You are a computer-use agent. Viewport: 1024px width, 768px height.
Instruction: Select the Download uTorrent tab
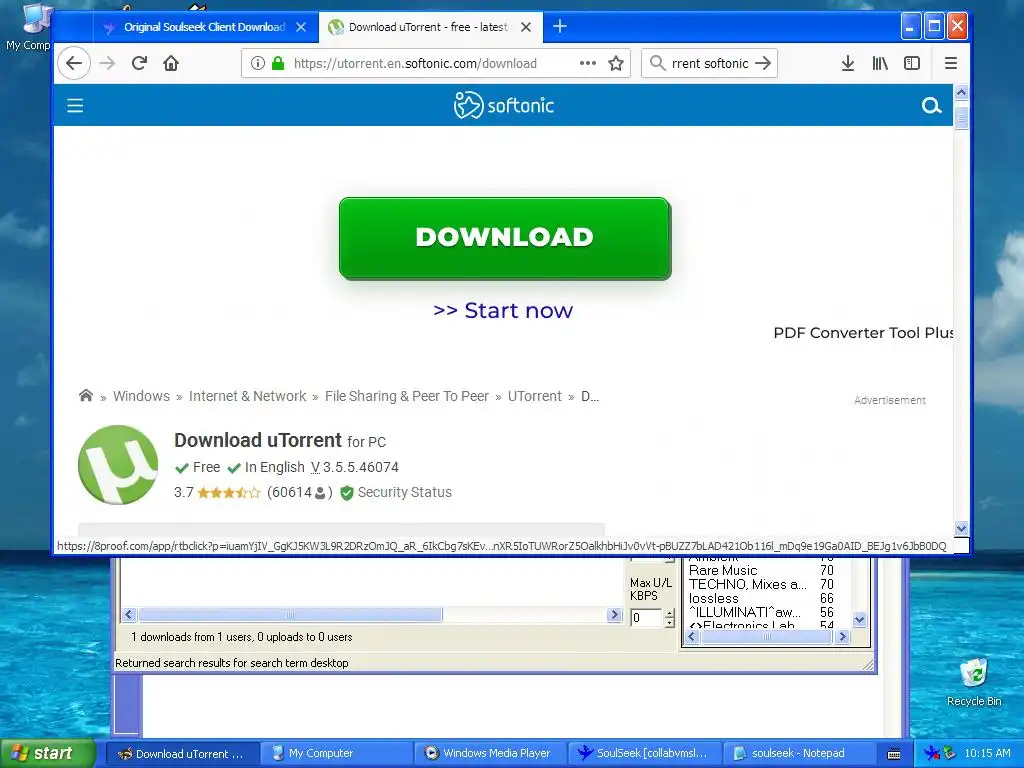[x=428, y=27]
